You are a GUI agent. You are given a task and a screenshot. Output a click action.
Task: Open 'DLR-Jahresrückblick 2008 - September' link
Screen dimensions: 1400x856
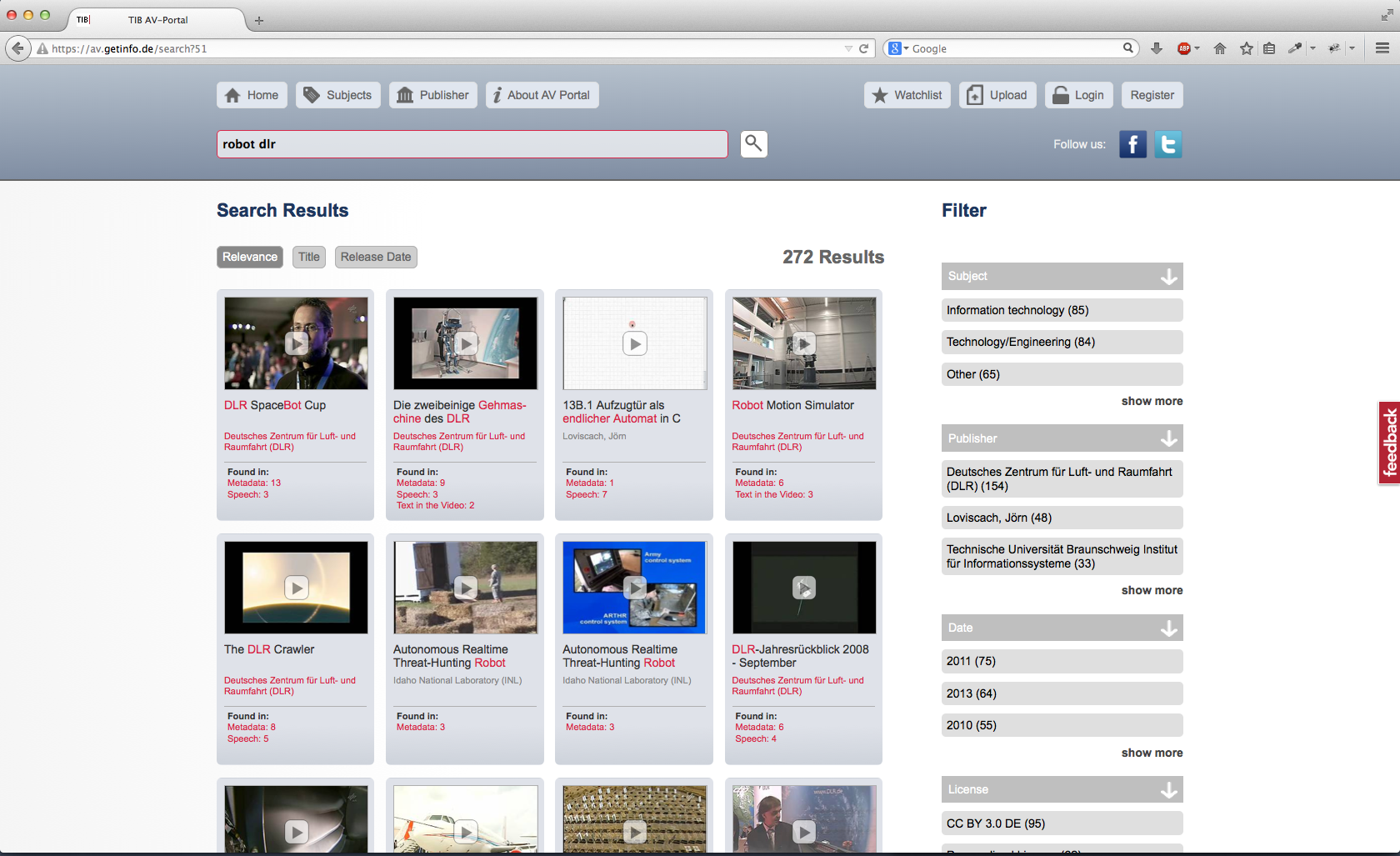[x=800, y=656]
